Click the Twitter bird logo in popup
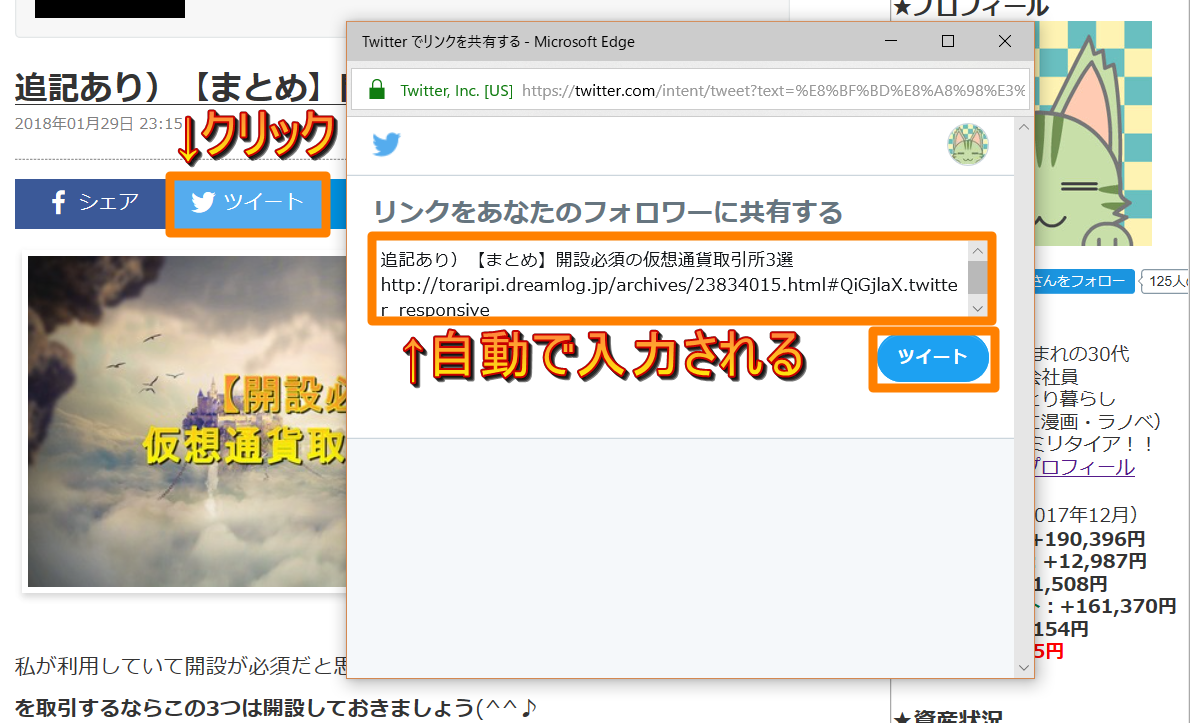Image resolution: width=1195 pixels, height=723 pixels. click(386, 144)
